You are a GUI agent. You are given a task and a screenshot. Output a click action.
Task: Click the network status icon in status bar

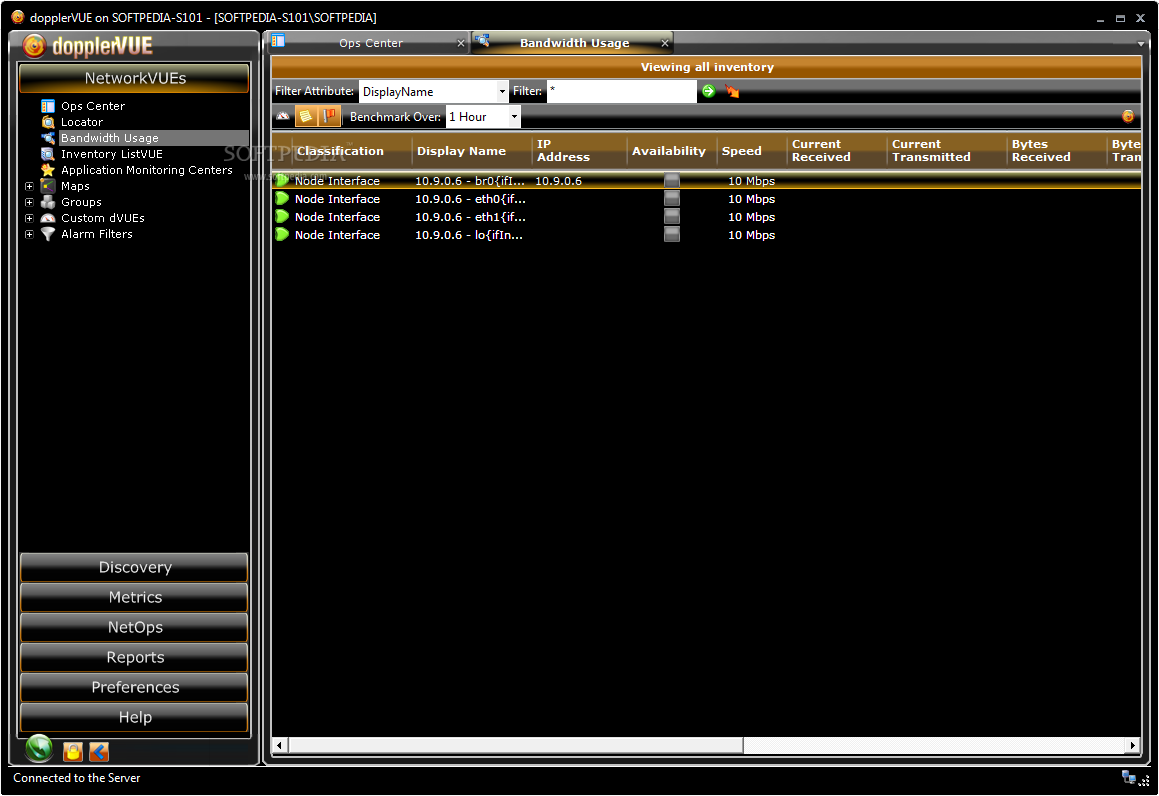pos(1129,778)
